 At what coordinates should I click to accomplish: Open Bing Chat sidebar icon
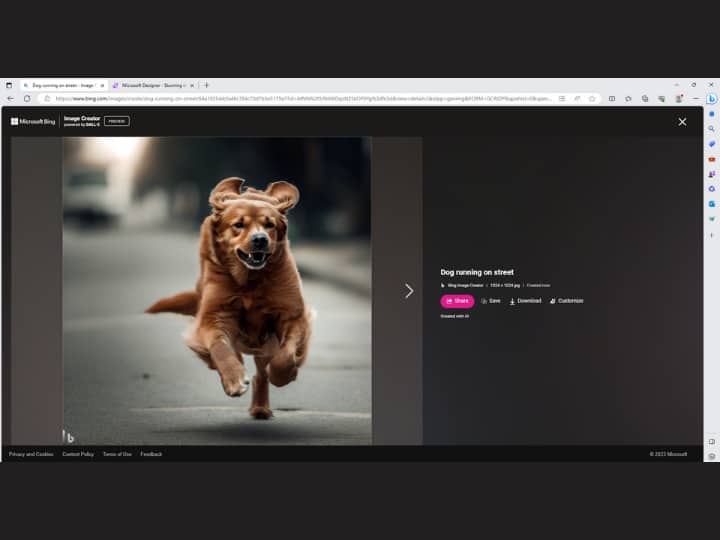click(x=711, y=99)
